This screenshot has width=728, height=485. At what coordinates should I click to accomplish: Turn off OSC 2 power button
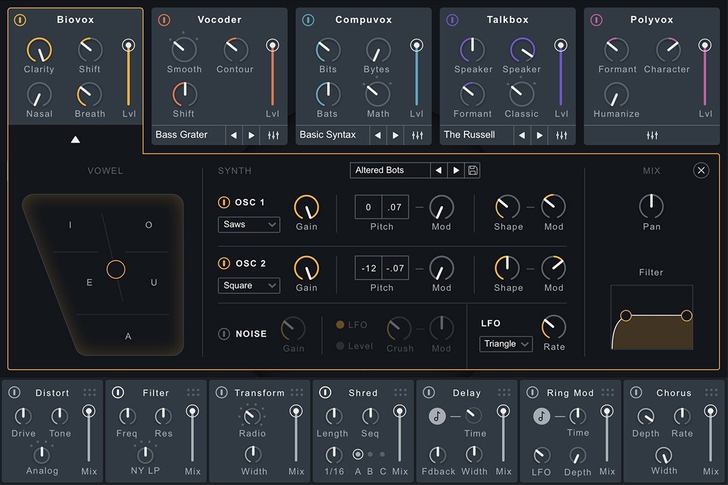click(224, 264)
